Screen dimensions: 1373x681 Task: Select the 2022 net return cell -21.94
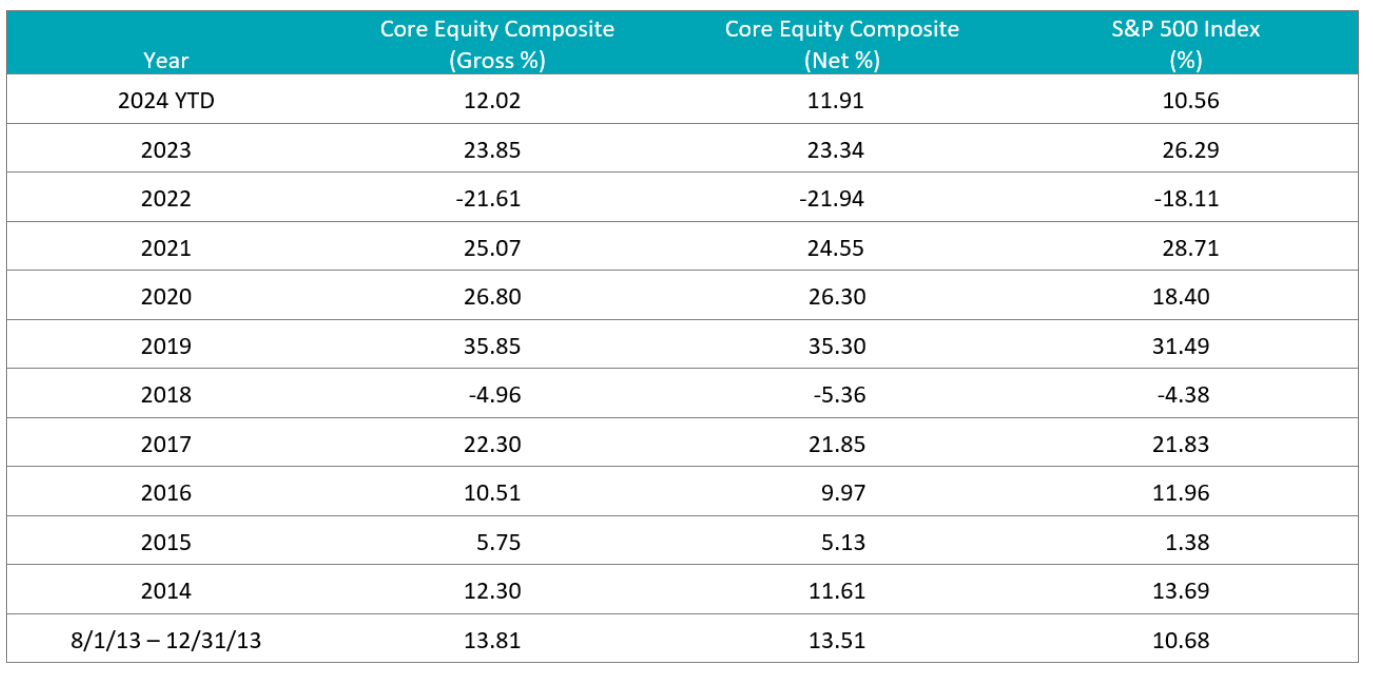pos(832,199)
